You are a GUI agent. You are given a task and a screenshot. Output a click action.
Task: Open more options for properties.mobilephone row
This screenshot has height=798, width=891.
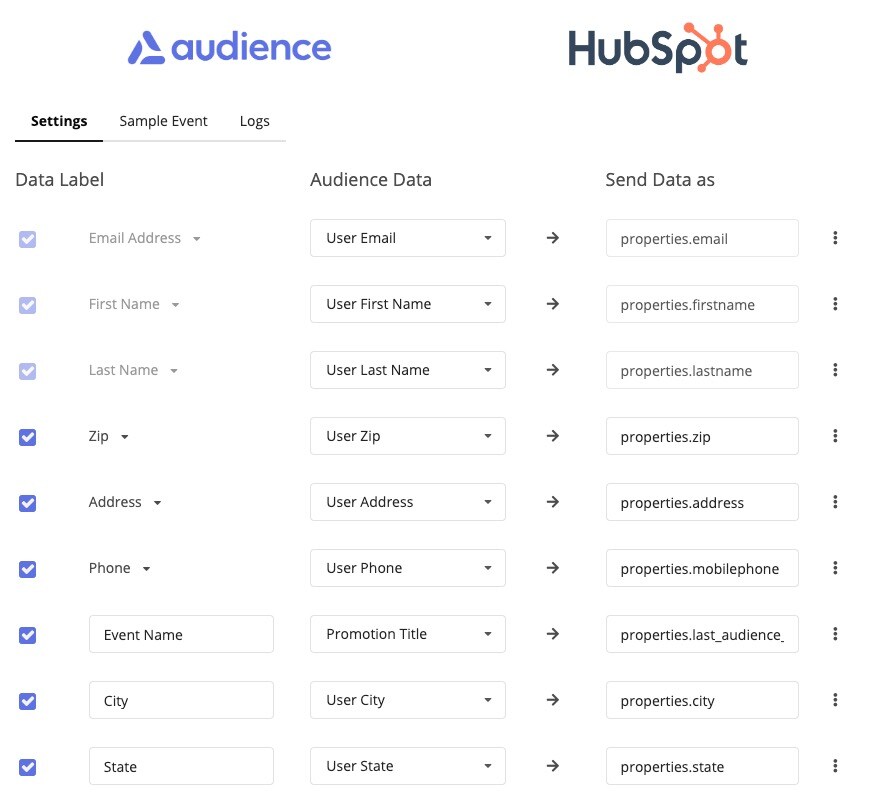coord(835,568)
